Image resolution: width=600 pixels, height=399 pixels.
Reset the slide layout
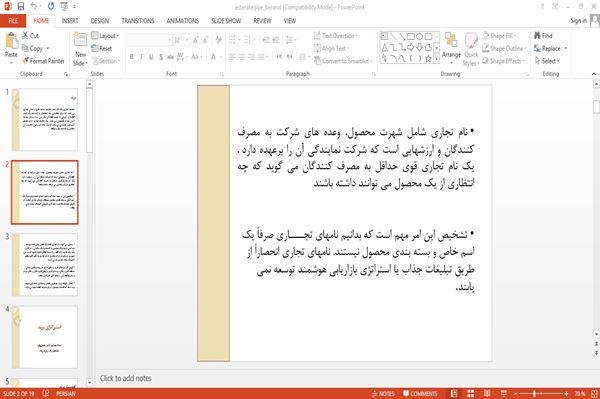click(x=102, y=49)
